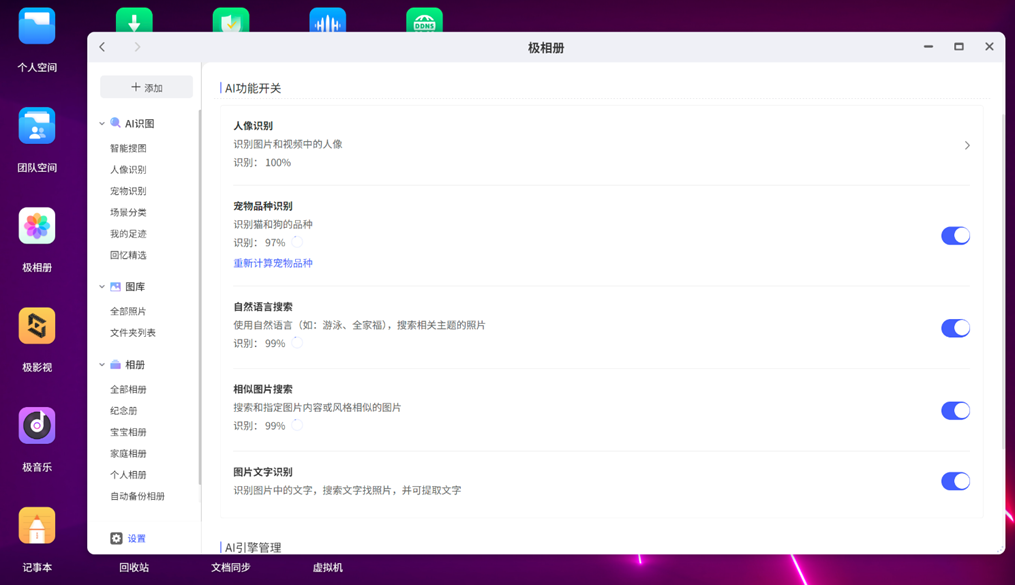This screenshot has height=585, width=1015.
Task: Open 全部相册 in sidebar
Action: point(128,390)
